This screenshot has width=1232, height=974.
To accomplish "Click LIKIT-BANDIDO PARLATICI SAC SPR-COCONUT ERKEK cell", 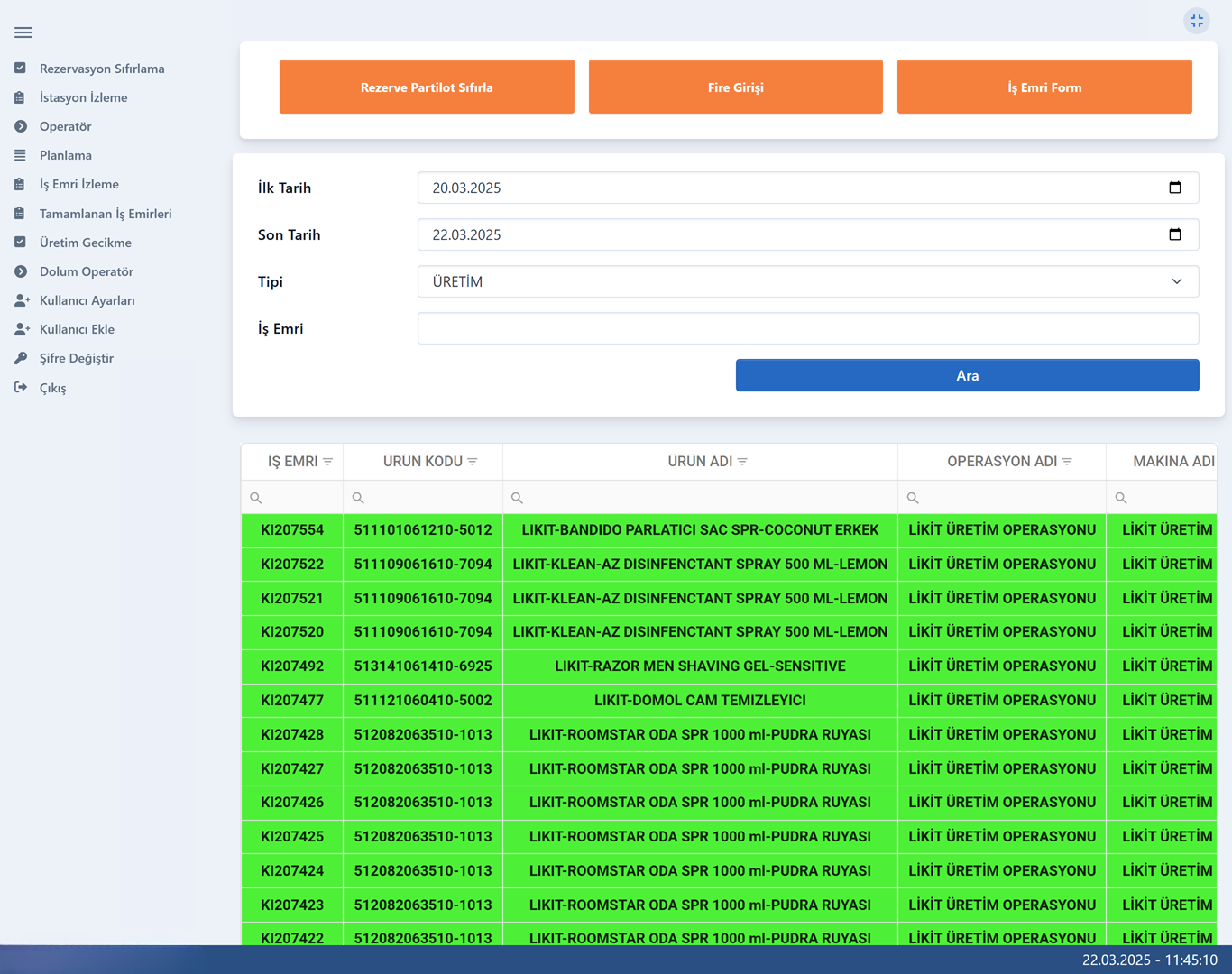I will (x=700, y=530).
